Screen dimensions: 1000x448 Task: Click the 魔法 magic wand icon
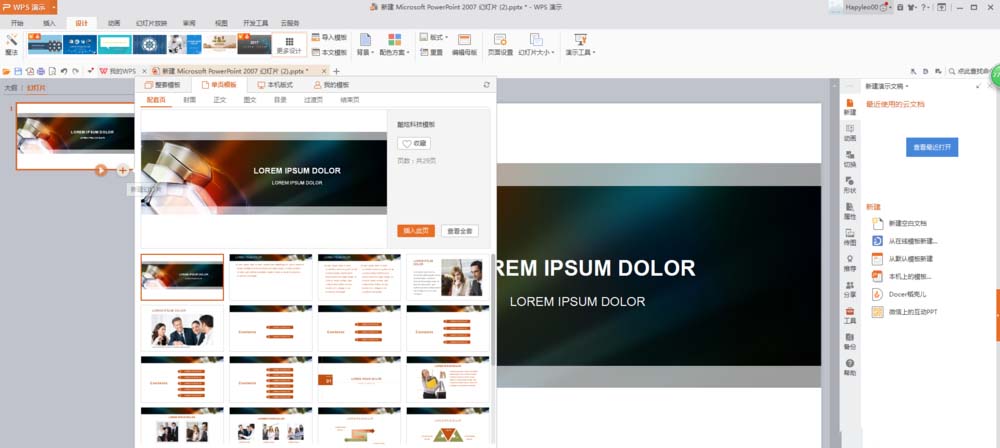[x=11, y=43]
